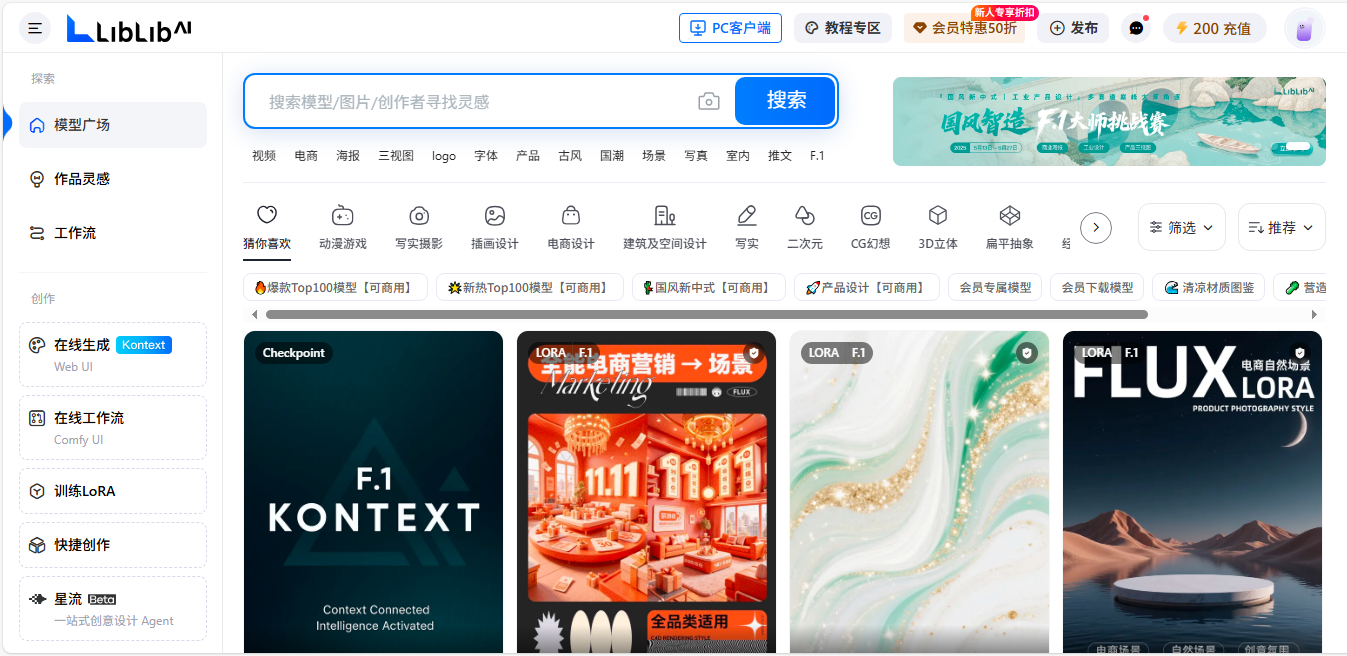Image resolution: width=1347 pixels, height=656 pixels.
Task: Toggle the hamburger sidebar menu
Action: 35,28
